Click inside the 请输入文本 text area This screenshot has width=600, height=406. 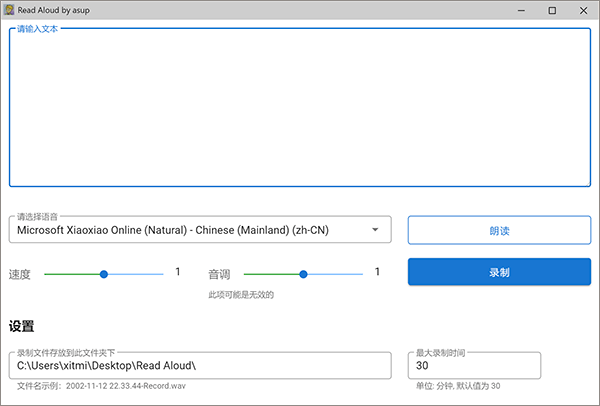(300, 108)
